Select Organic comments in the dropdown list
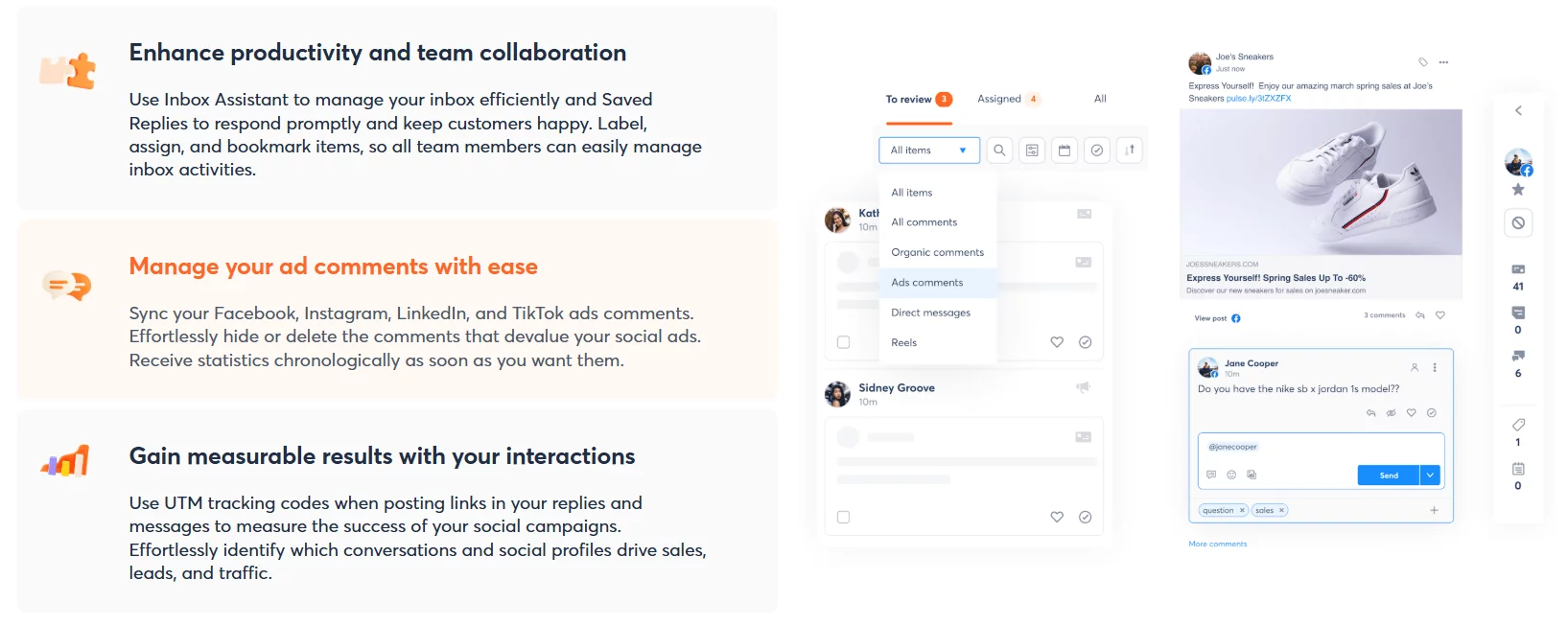 pos(938,253)
